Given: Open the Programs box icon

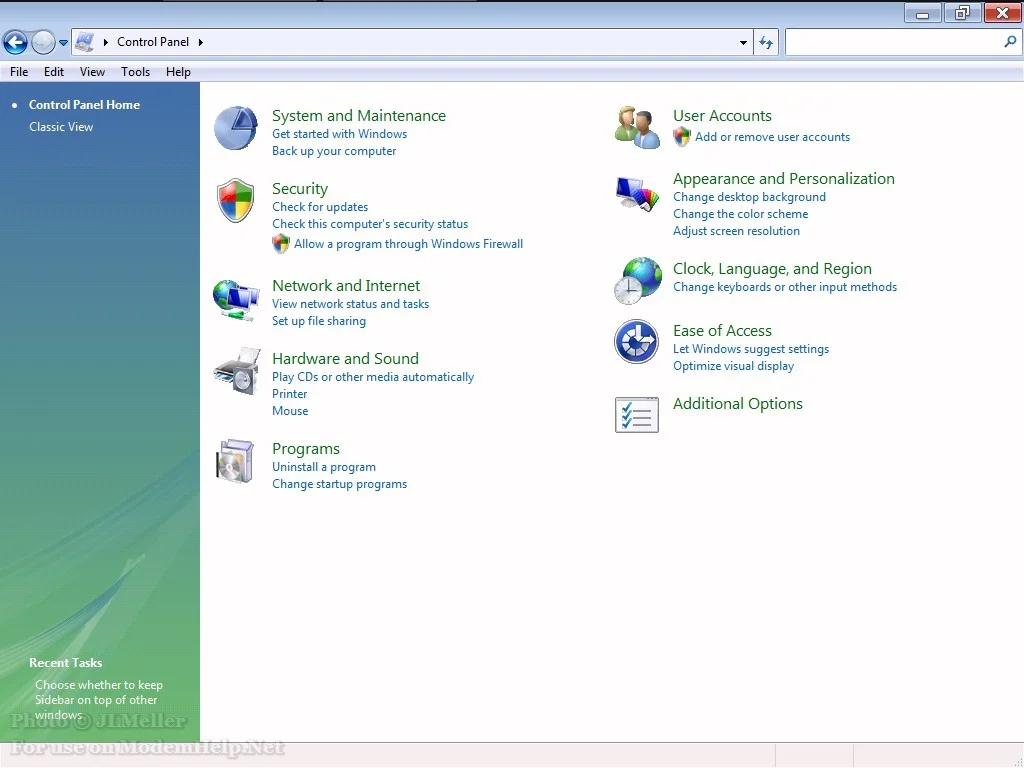Looking at the screenshot, I should [x=236, y=461].
